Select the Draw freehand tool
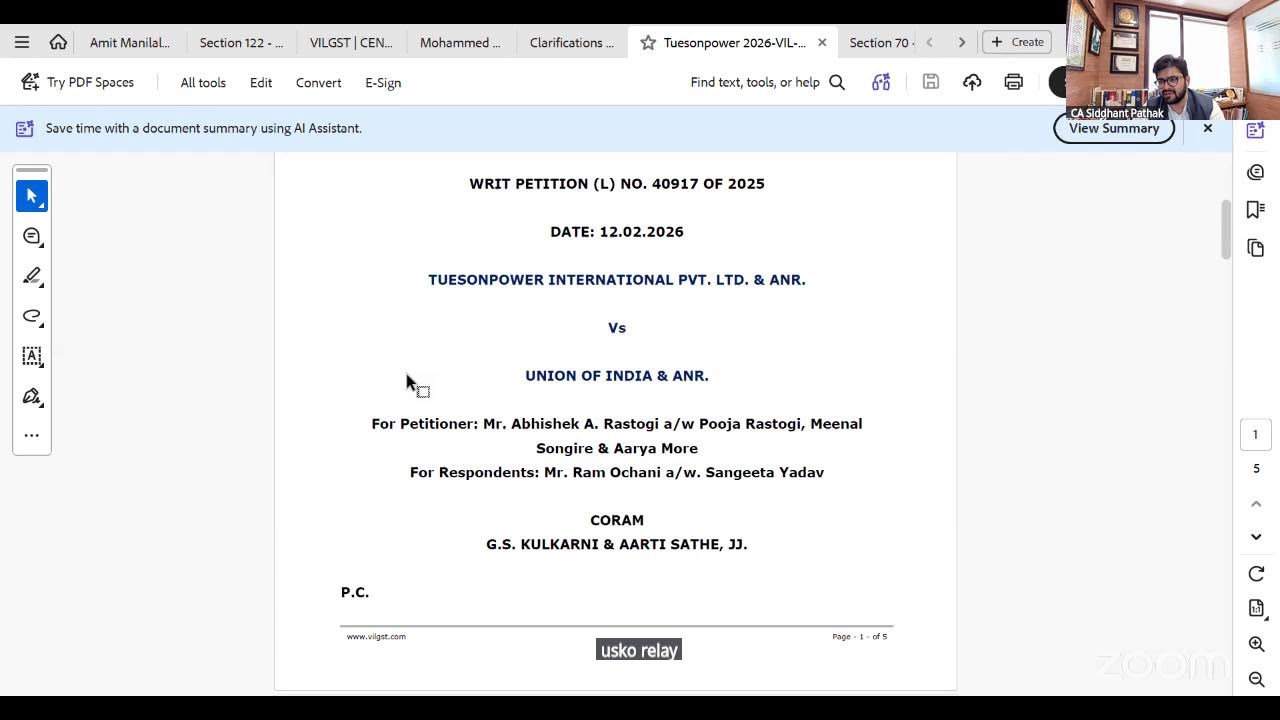The image size is (1280, 720). [32, 316]
